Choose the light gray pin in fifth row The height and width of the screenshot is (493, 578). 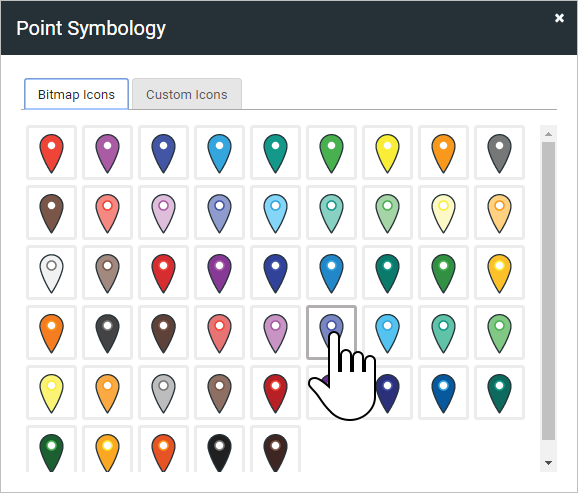[163, 393]
